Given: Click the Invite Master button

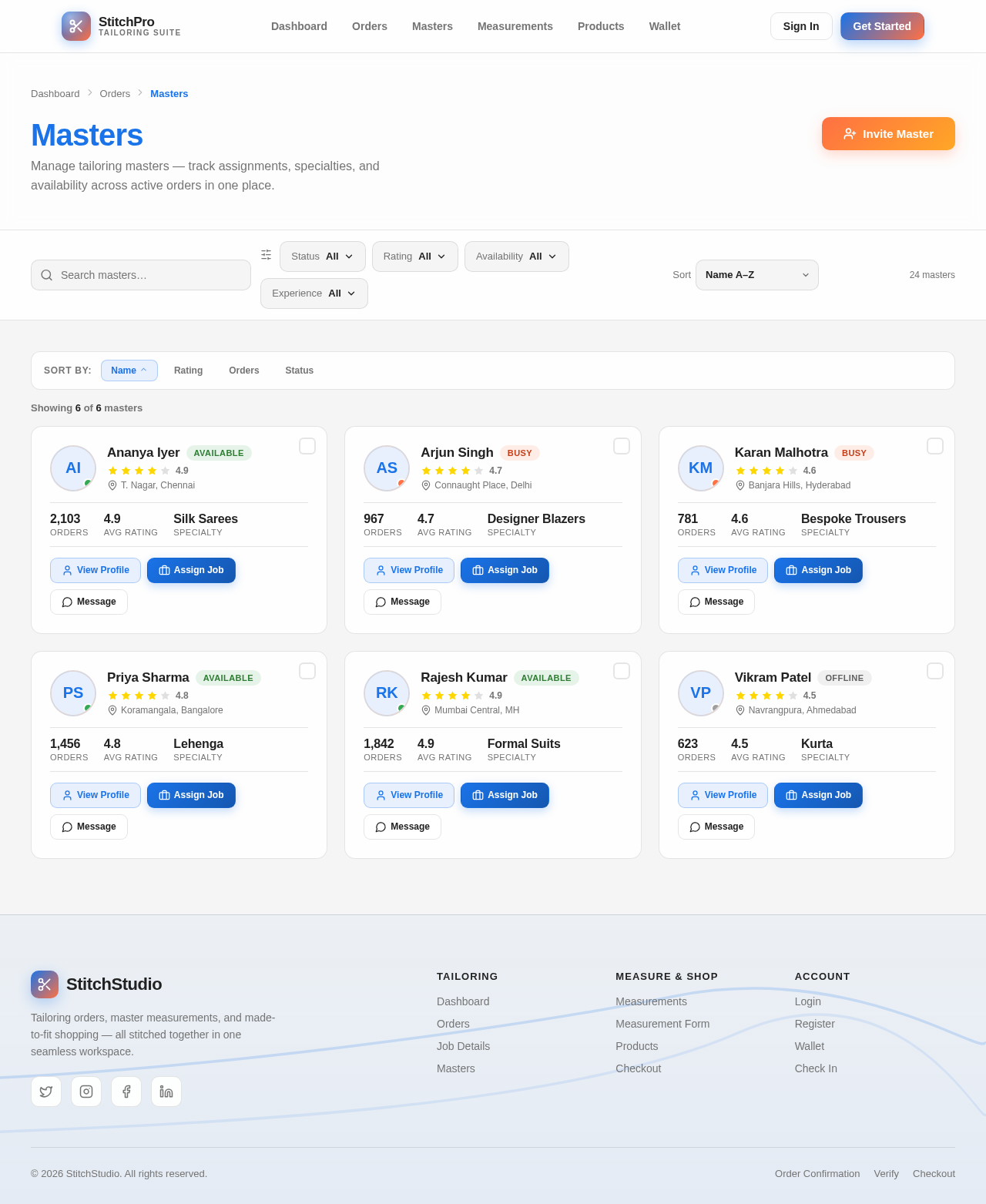Looking at the screenshot, I should pyautogui.click(x=888, y=133).
